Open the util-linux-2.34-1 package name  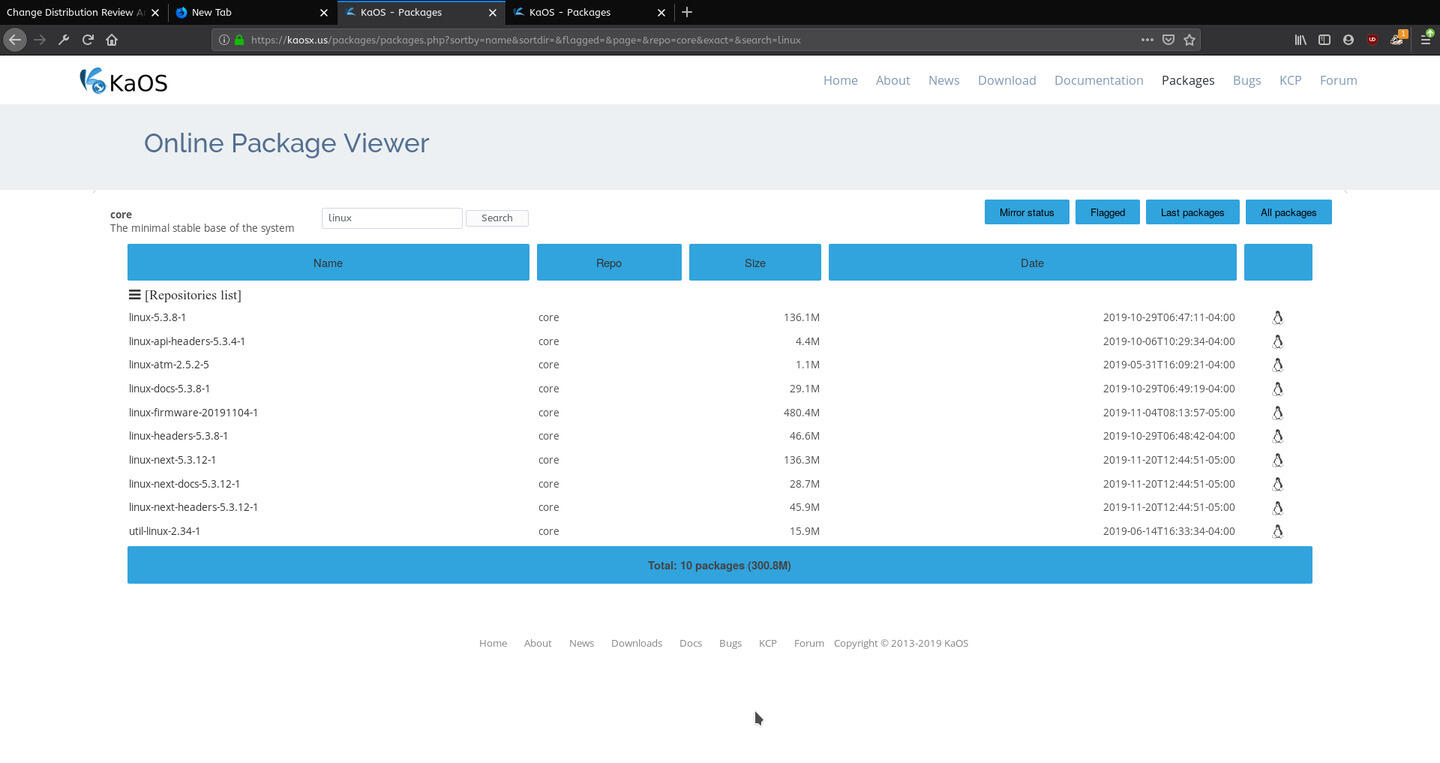tap(164, 532)
